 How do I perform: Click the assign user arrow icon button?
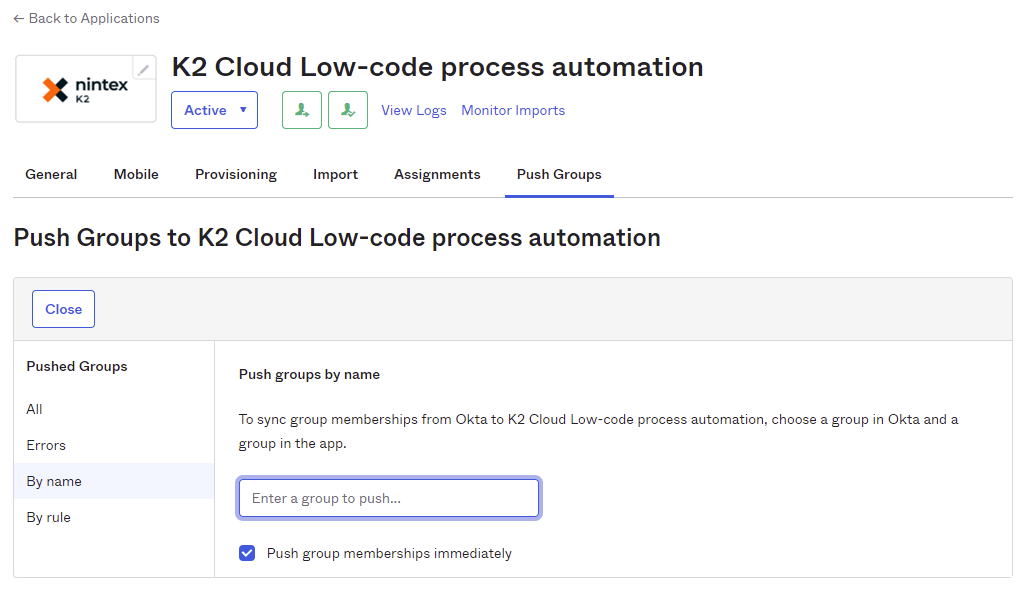pos(302,110)
